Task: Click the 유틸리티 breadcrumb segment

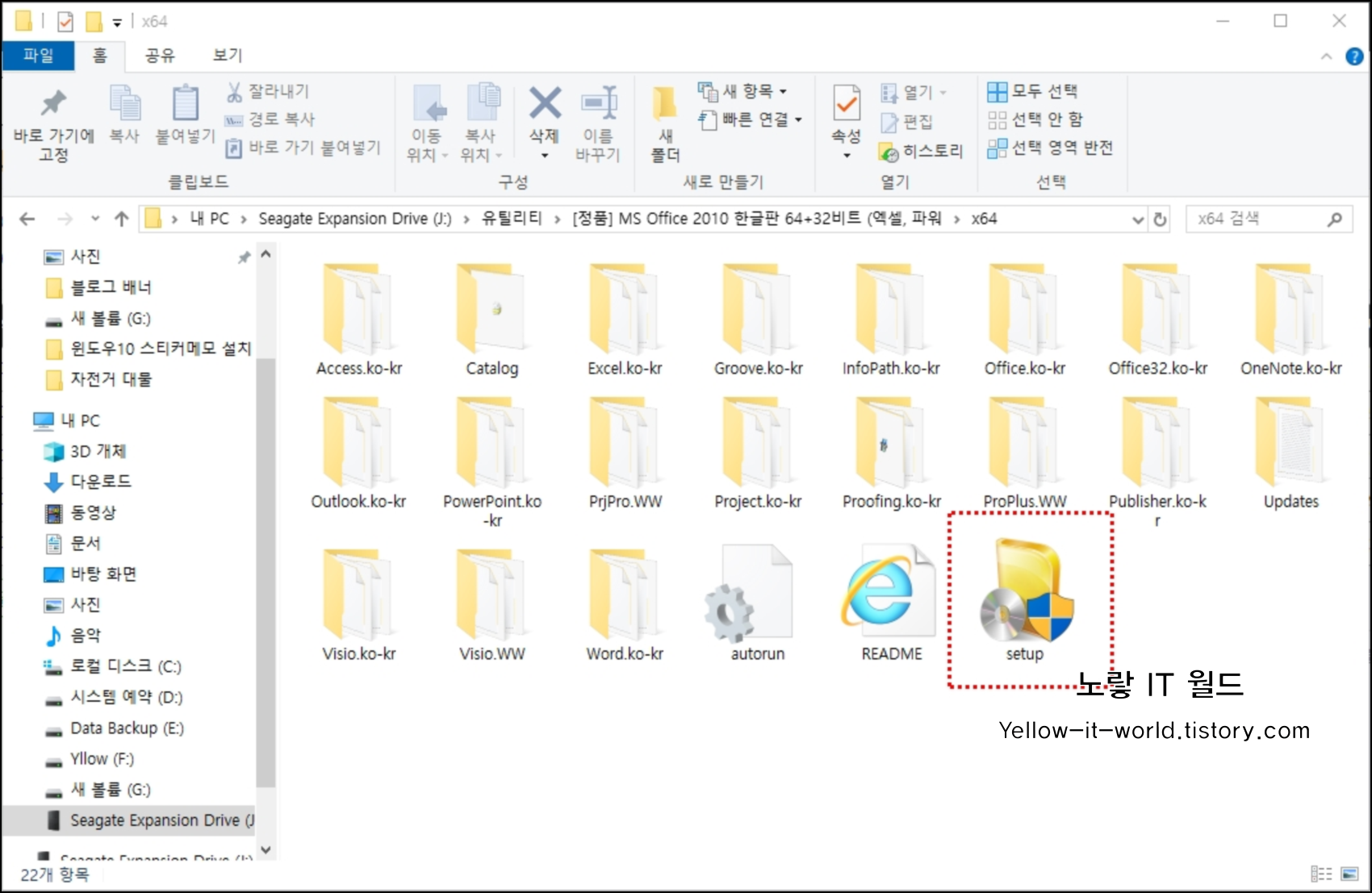Action: click(512, 219)
